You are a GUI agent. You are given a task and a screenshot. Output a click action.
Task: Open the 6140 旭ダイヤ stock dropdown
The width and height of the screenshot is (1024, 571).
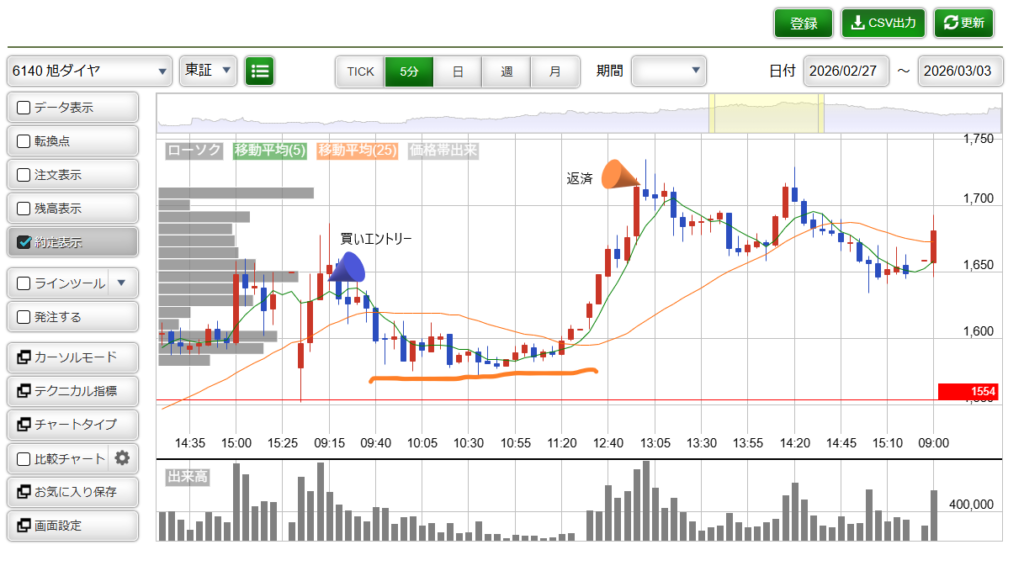tap(90, 71)
